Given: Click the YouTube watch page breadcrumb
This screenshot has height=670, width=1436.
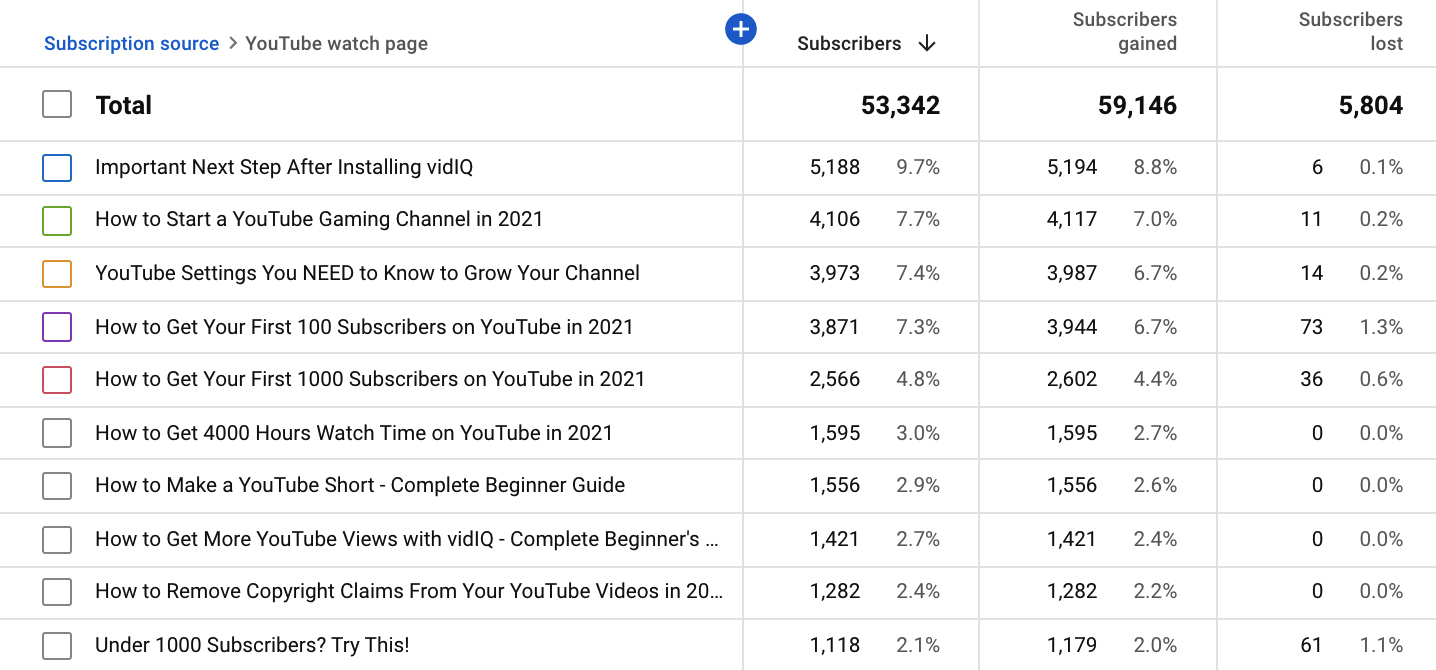Looking at the screenshot, I should [x=336, y=43].
